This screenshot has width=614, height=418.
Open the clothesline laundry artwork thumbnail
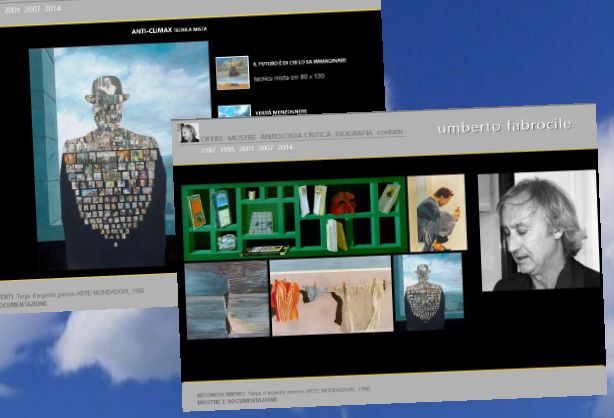pyautogui.click(x=332, y=296)
